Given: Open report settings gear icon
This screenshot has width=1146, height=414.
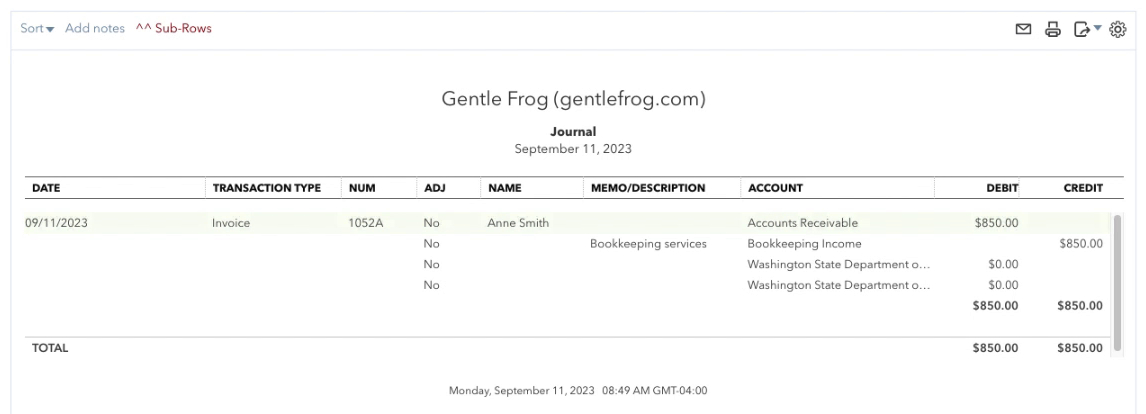Looking at the screenshot, I should (x=1117, y=29).
